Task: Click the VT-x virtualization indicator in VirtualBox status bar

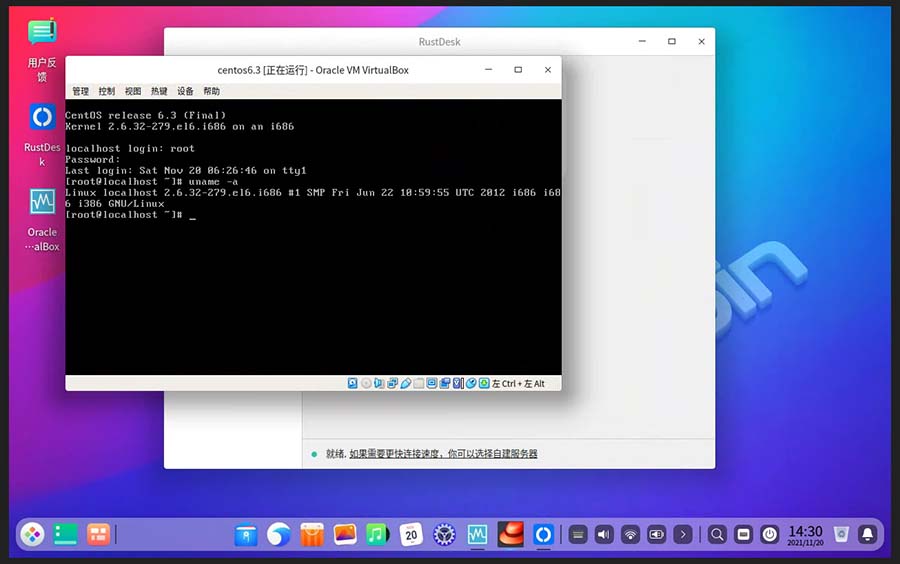Action: tap(458, 383)
